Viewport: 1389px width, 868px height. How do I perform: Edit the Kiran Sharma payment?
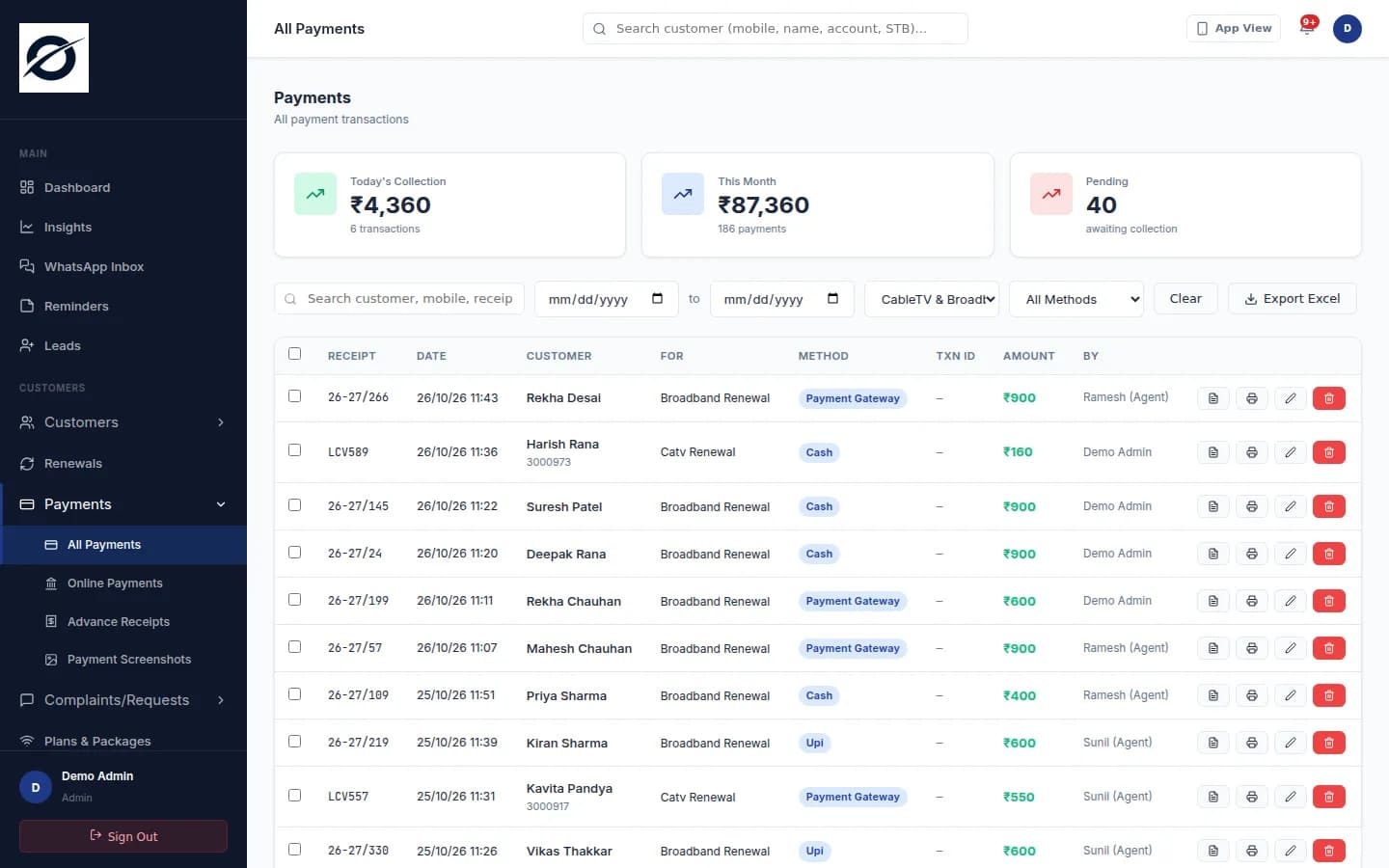1291,743
